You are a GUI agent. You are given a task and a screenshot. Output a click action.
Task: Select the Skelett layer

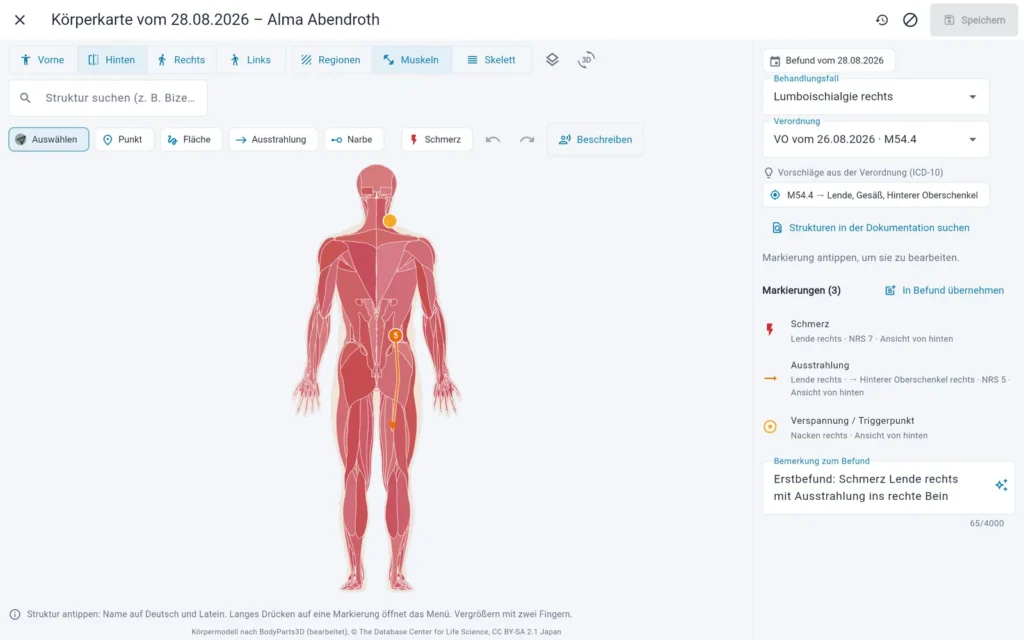491,59
